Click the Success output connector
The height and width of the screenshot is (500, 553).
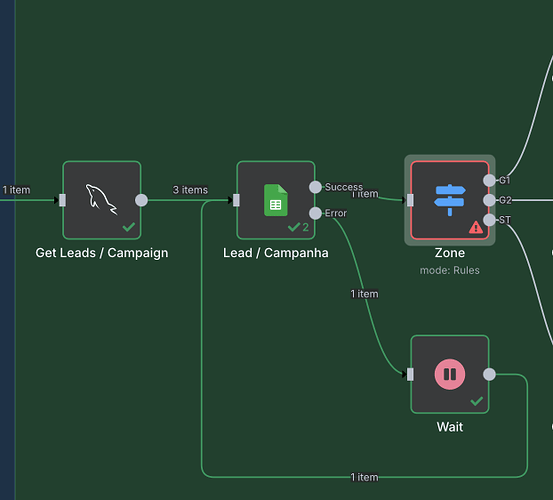click(315, 187)
